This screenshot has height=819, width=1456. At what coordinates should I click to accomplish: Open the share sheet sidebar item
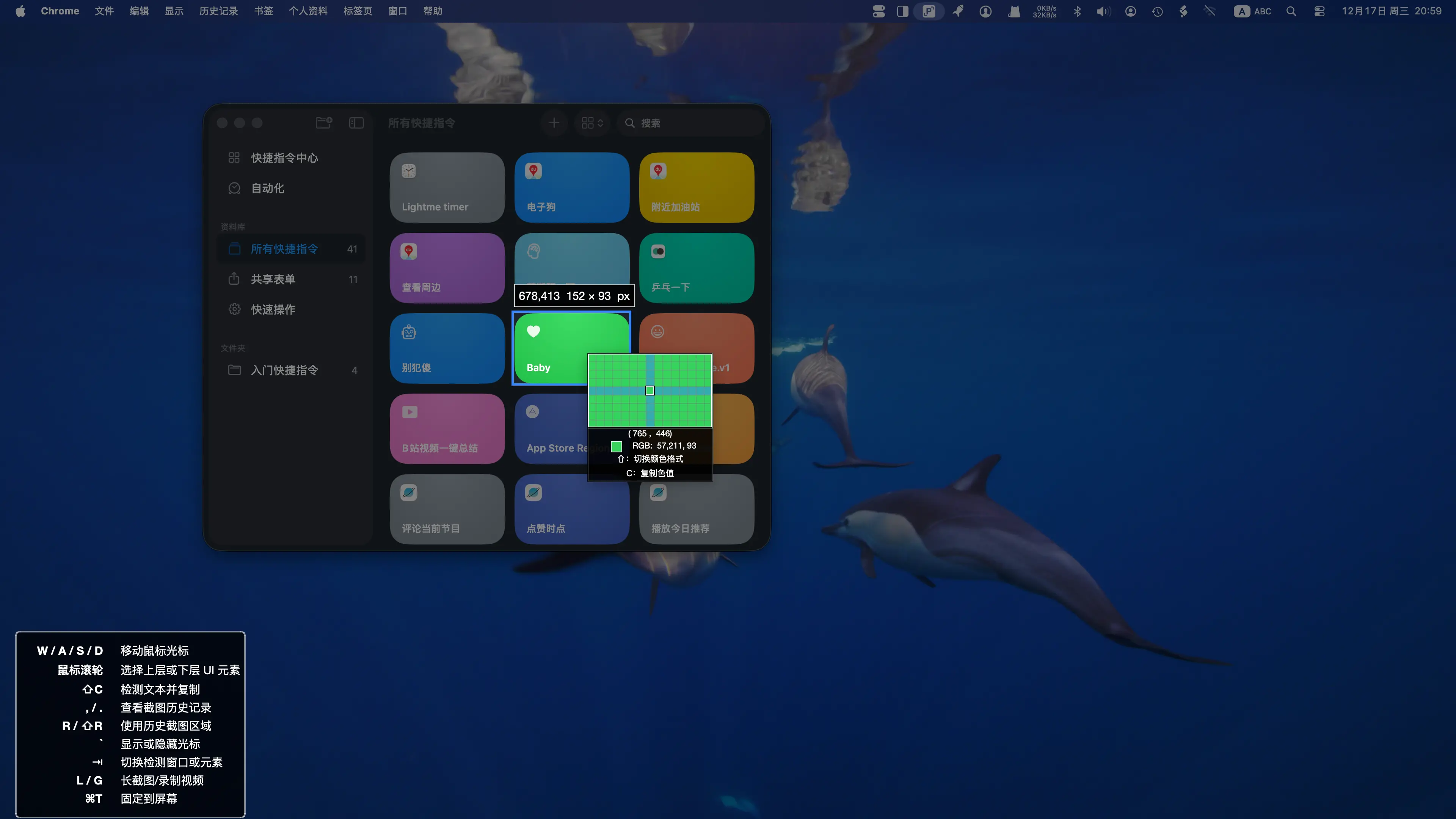[x=273, y=279]
